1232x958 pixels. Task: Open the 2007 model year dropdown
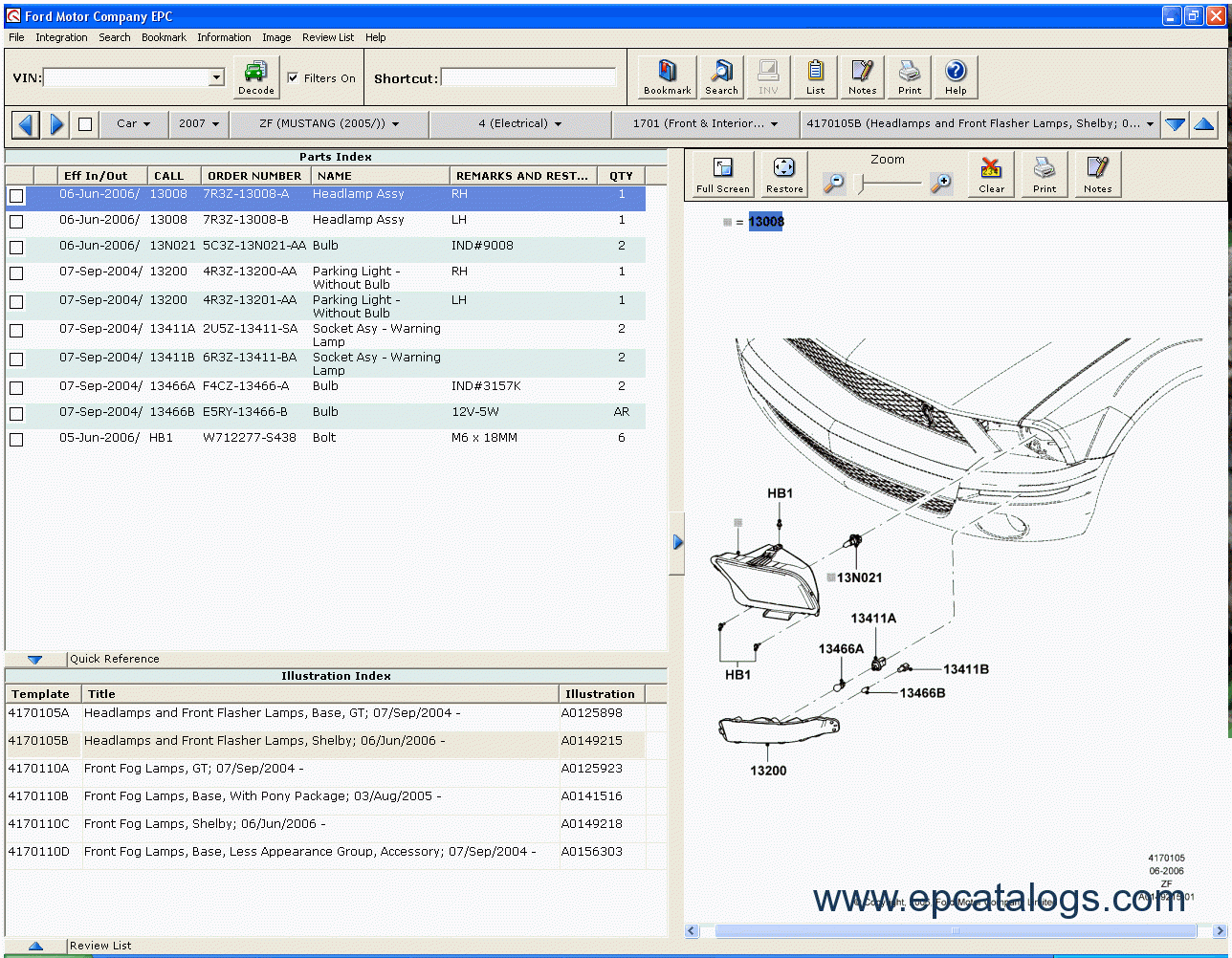tap(199, 124)
